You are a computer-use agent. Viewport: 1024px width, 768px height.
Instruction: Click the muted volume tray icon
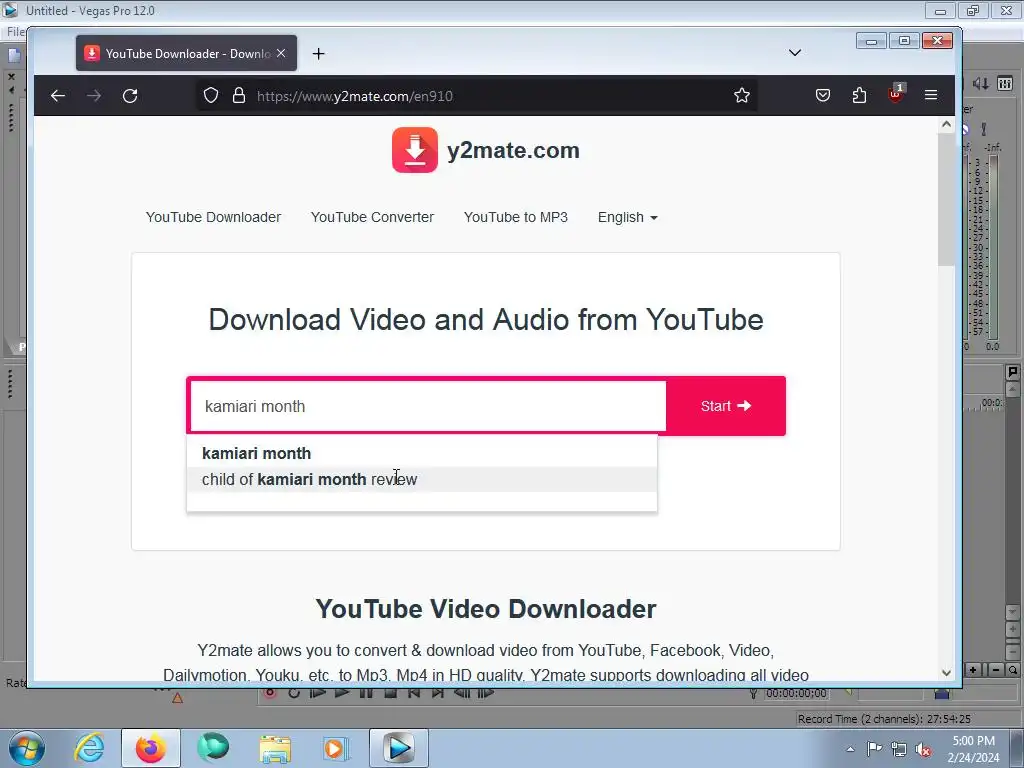pos(923,749)
